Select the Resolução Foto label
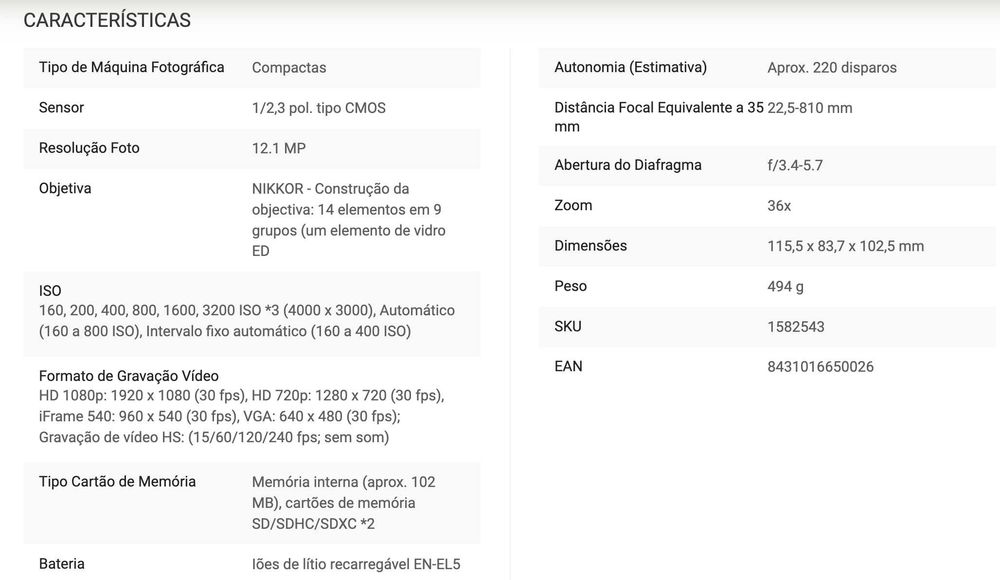The height and width of the screenshot is (580, 1000). (x=89, y=148)
